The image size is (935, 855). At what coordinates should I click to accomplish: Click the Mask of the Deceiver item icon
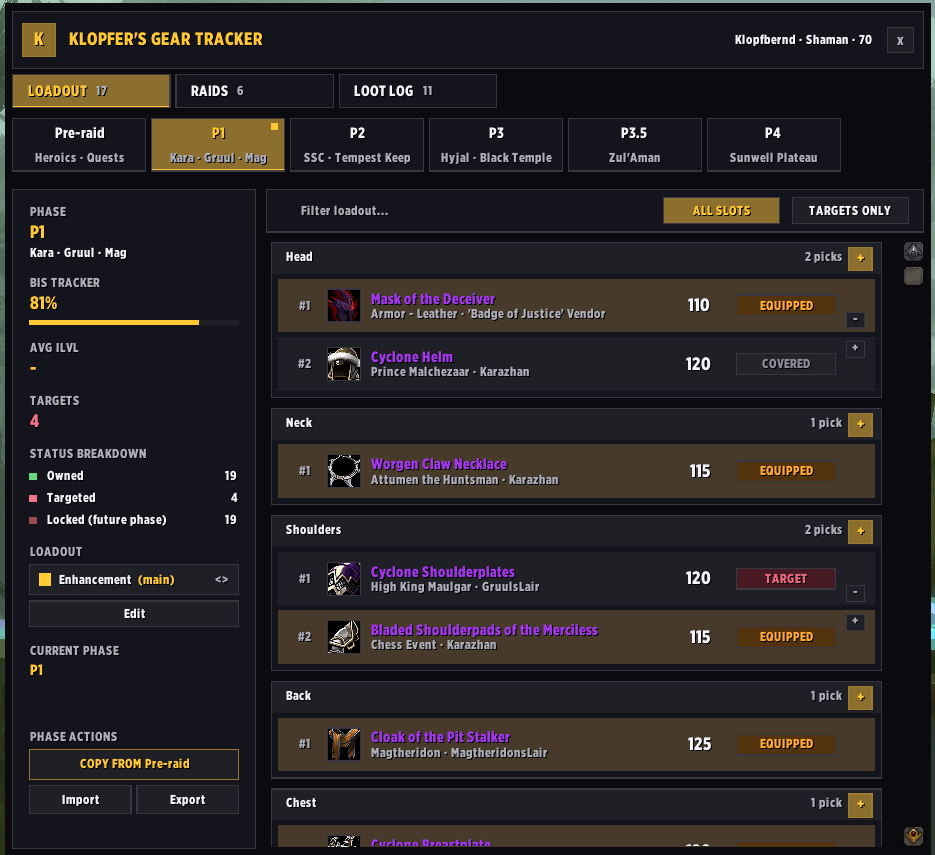click(x=343, y=305)
